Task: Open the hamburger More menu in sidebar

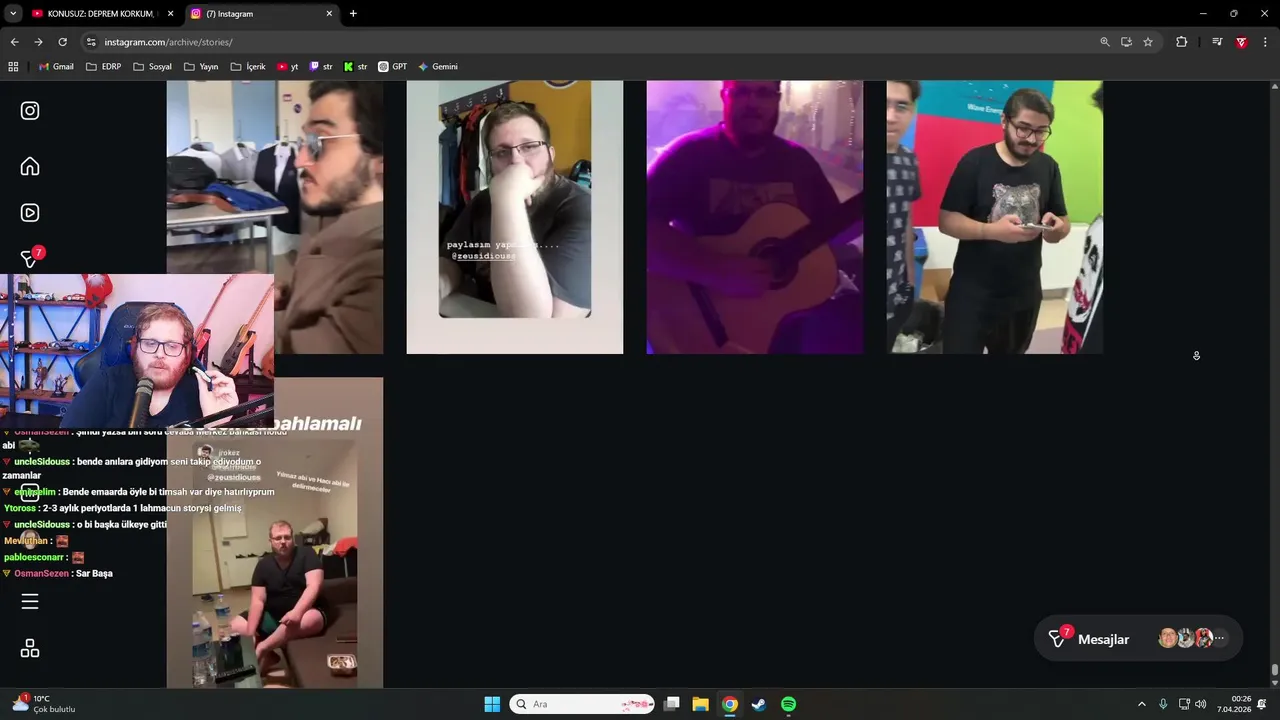Action: click(30, 601)
